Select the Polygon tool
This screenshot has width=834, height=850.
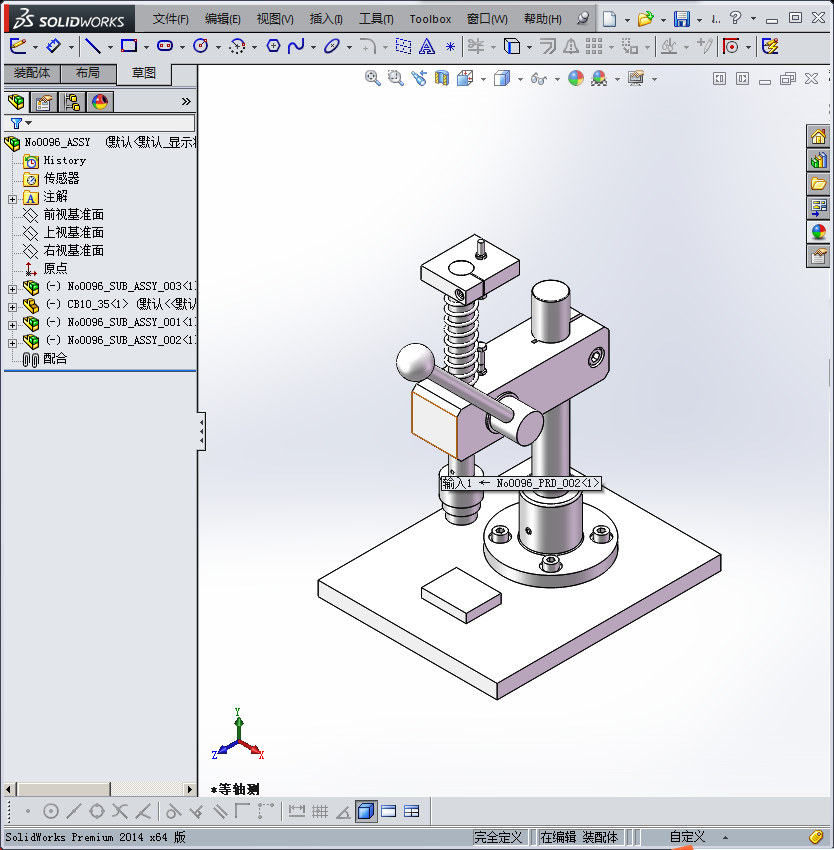click(273, 46)
